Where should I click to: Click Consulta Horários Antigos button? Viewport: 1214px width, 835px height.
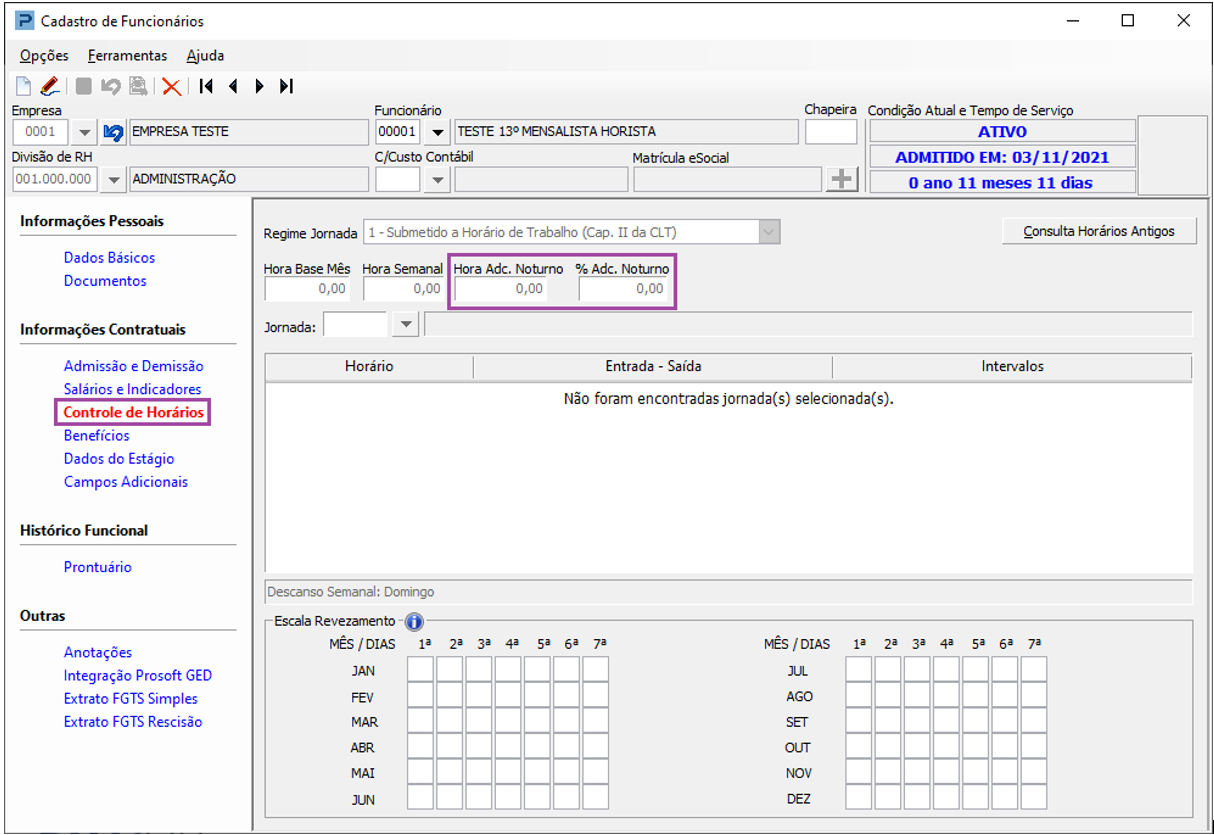click(x=1099, y=231)
